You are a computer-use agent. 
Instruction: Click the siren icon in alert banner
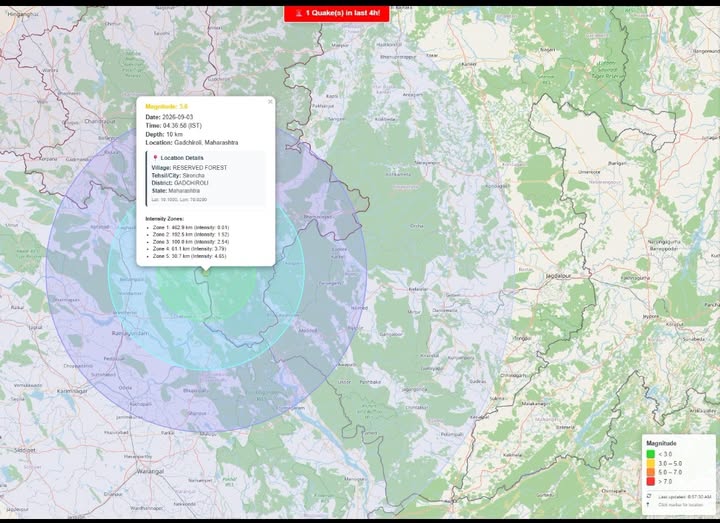click(x=299, y=13)
